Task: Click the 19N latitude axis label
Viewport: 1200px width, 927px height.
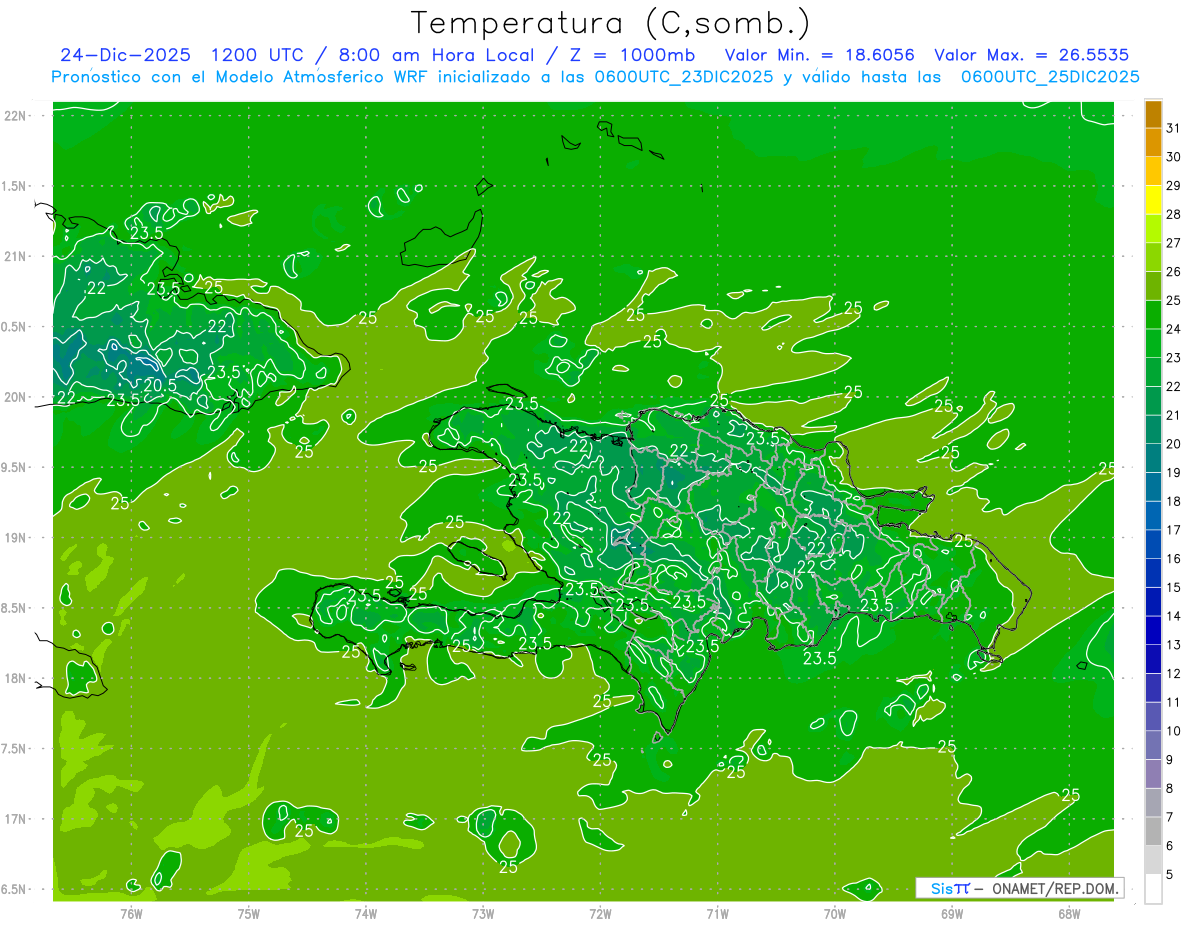Action: click(14, 537)
